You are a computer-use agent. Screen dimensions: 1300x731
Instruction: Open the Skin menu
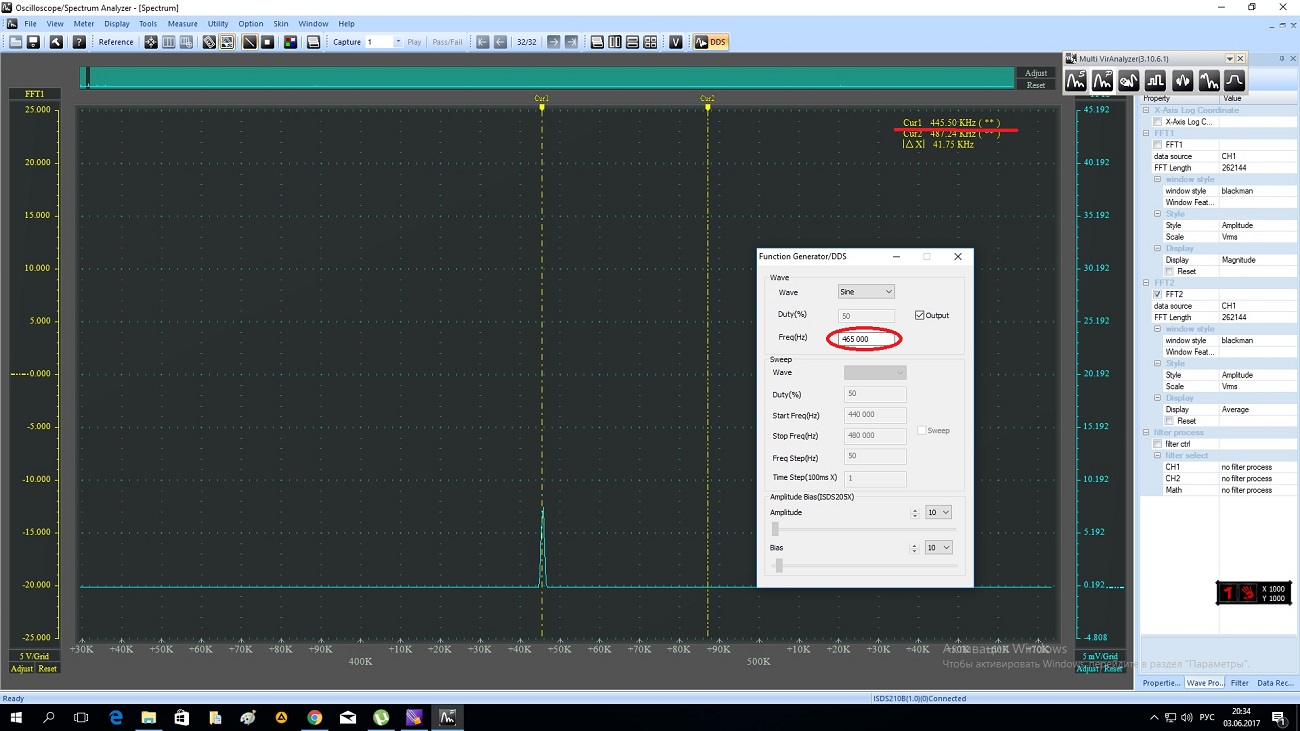pos(281,24)
